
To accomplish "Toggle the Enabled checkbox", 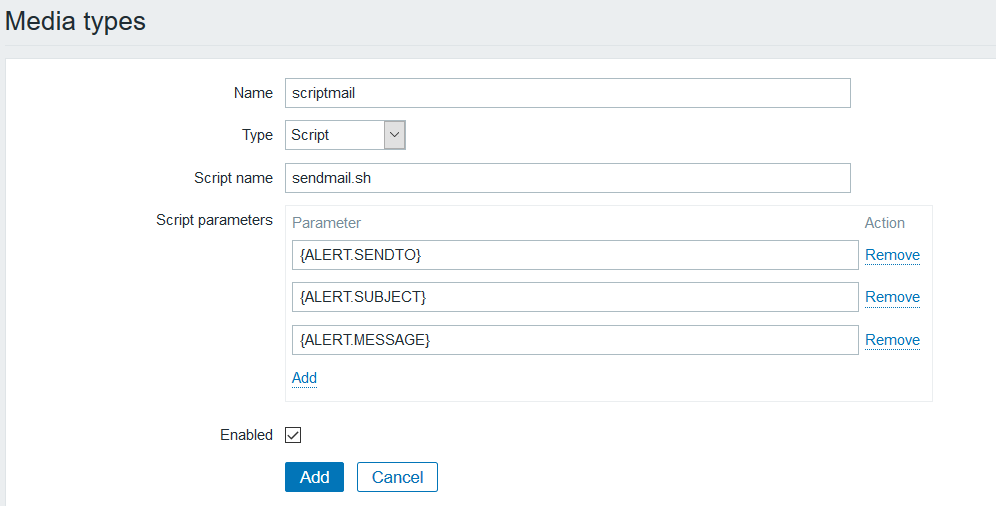I will tap(293, 435).
